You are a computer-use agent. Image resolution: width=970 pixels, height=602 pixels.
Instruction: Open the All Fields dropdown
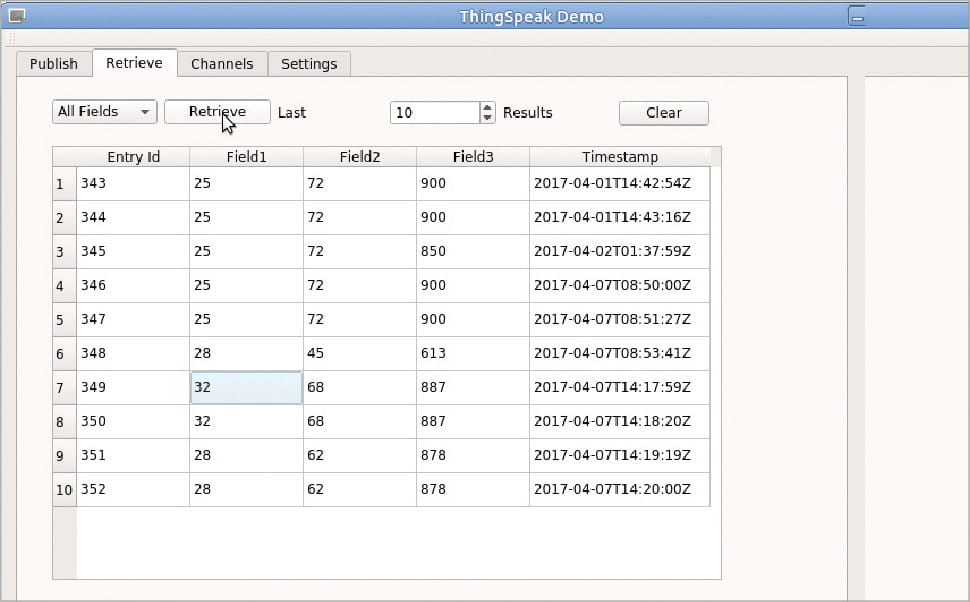[x=104, y=112]
